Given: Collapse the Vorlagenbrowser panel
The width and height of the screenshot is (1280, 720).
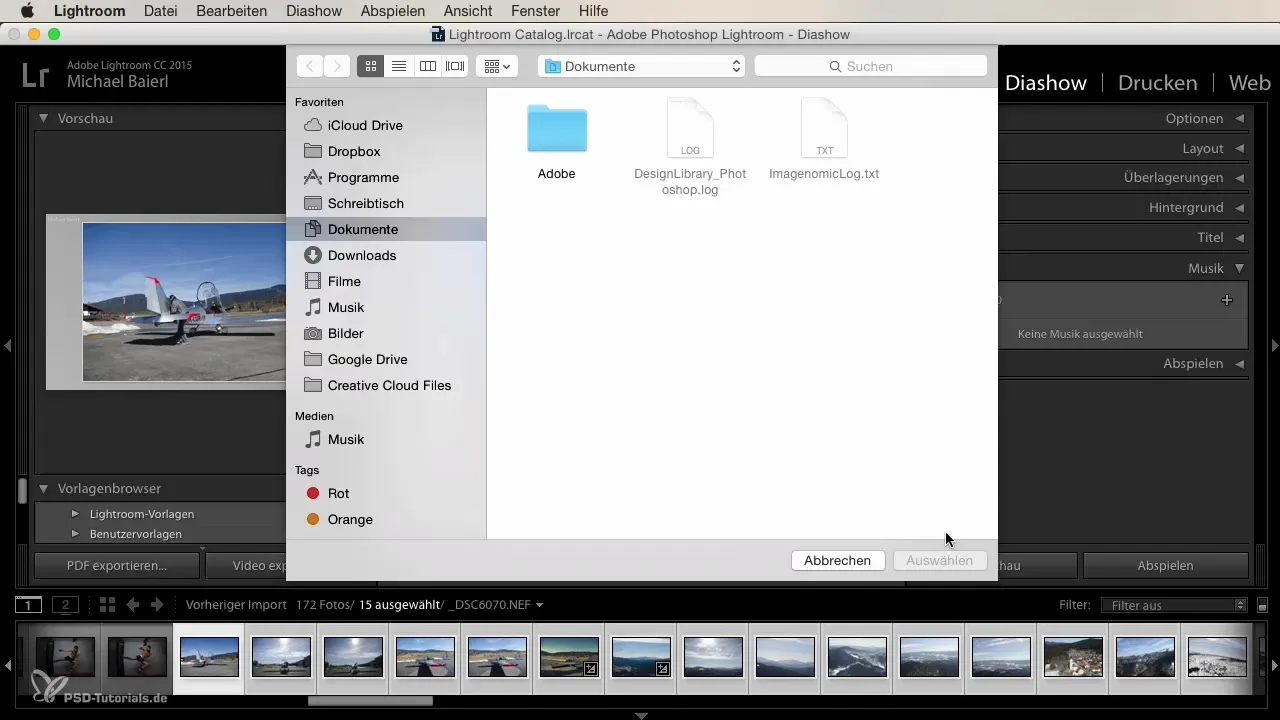Looking at the screenshot, I should pos(44,488).
